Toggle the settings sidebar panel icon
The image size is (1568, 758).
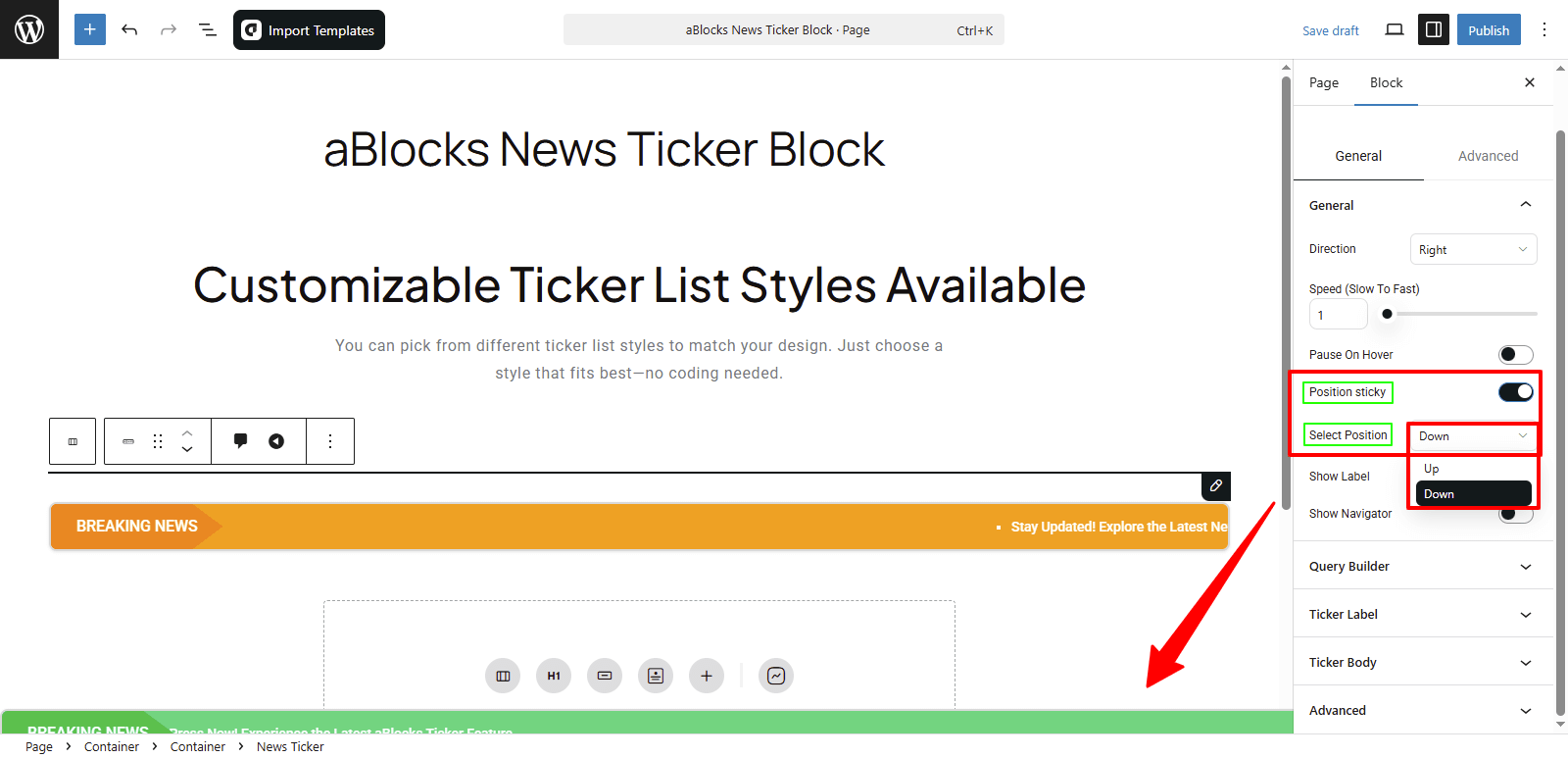pyautogui.click(x=1434, y=29)
